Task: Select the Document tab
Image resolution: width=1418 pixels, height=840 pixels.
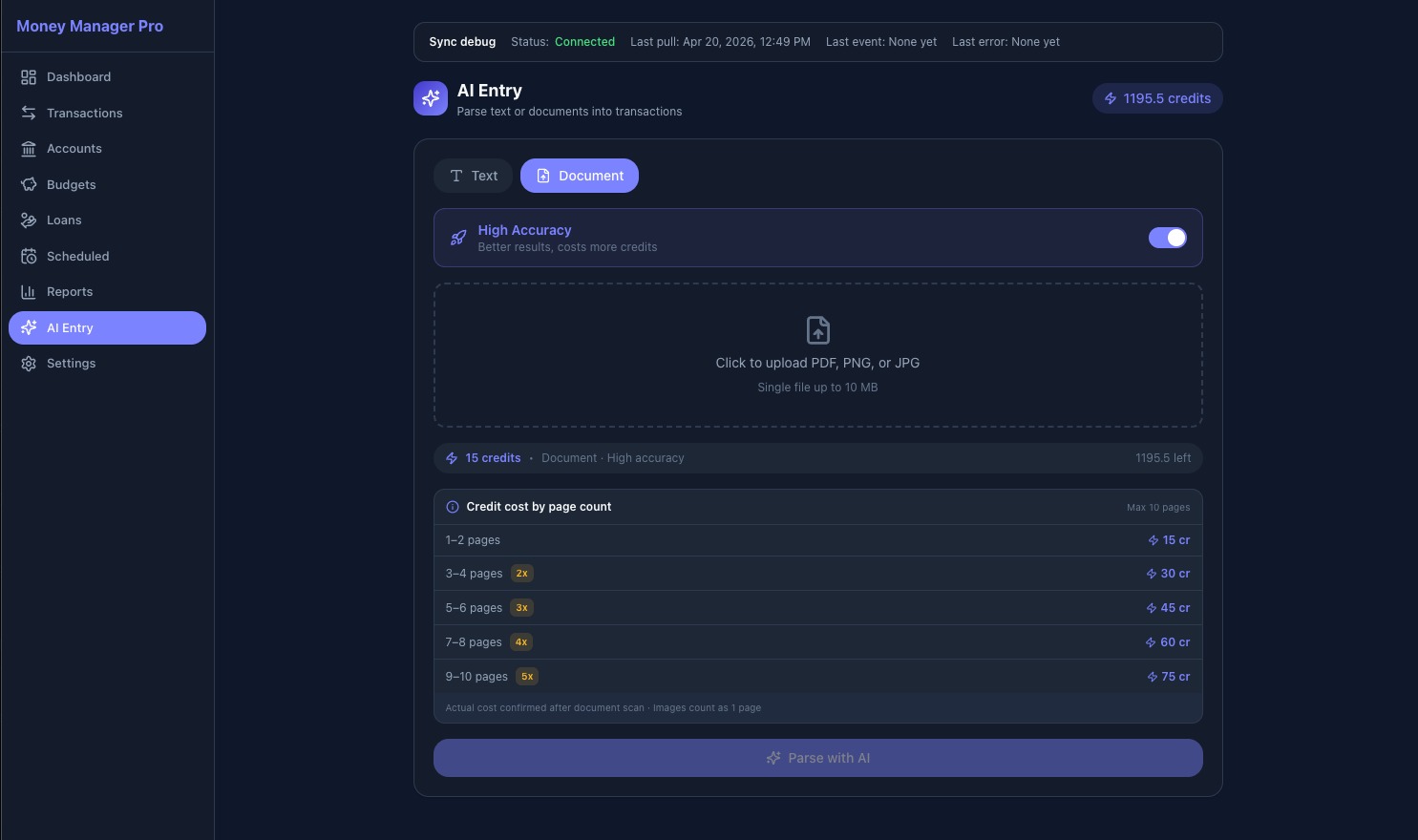Action: pyautogui.click(x=580, y=176)
